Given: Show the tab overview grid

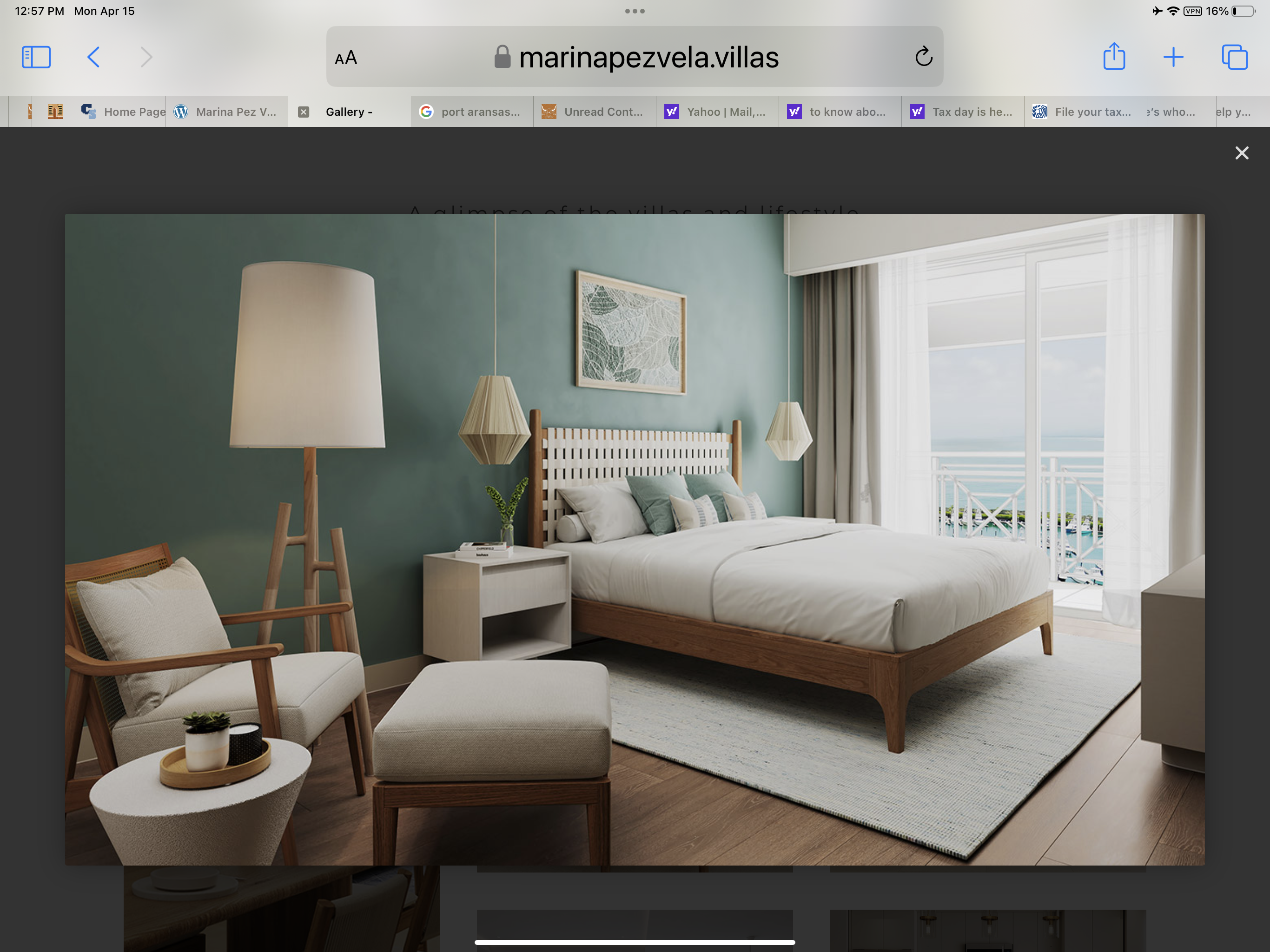Looking at the screenshot, I should tap(1234, 57).
